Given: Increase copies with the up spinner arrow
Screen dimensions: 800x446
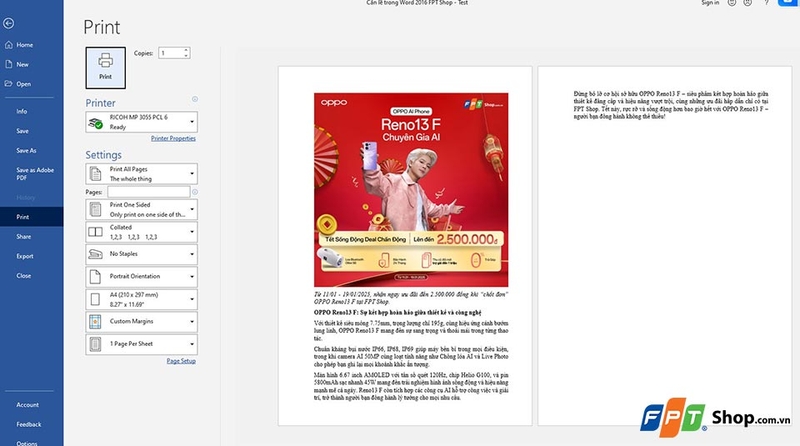Looking at the screenshot, I should [x=186, y=50].
